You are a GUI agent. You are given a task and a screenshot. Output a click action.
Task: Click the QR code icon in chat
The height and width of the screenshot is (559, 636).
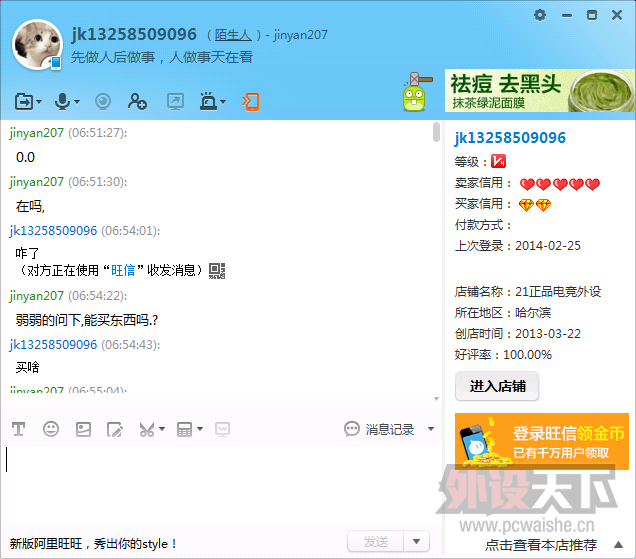pyautogui.click(x=217, y=271)
